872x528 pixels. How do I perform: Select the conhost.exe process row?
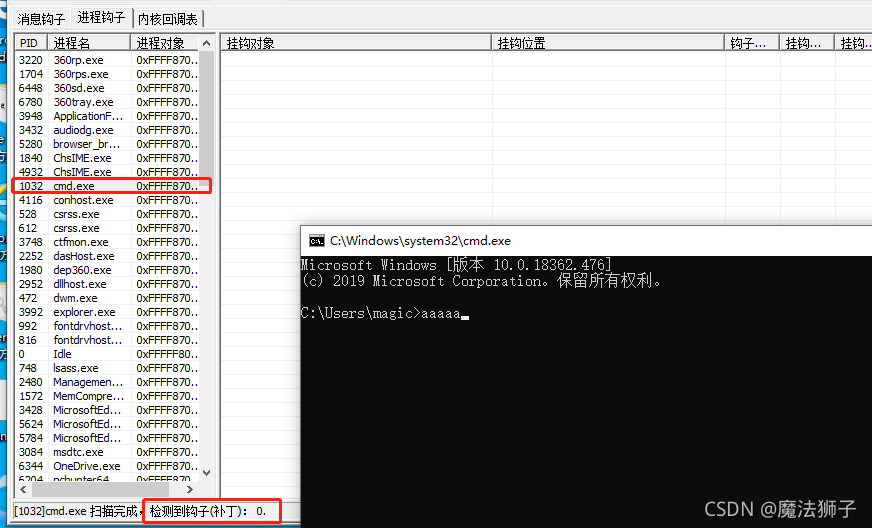tap(107, 200)
